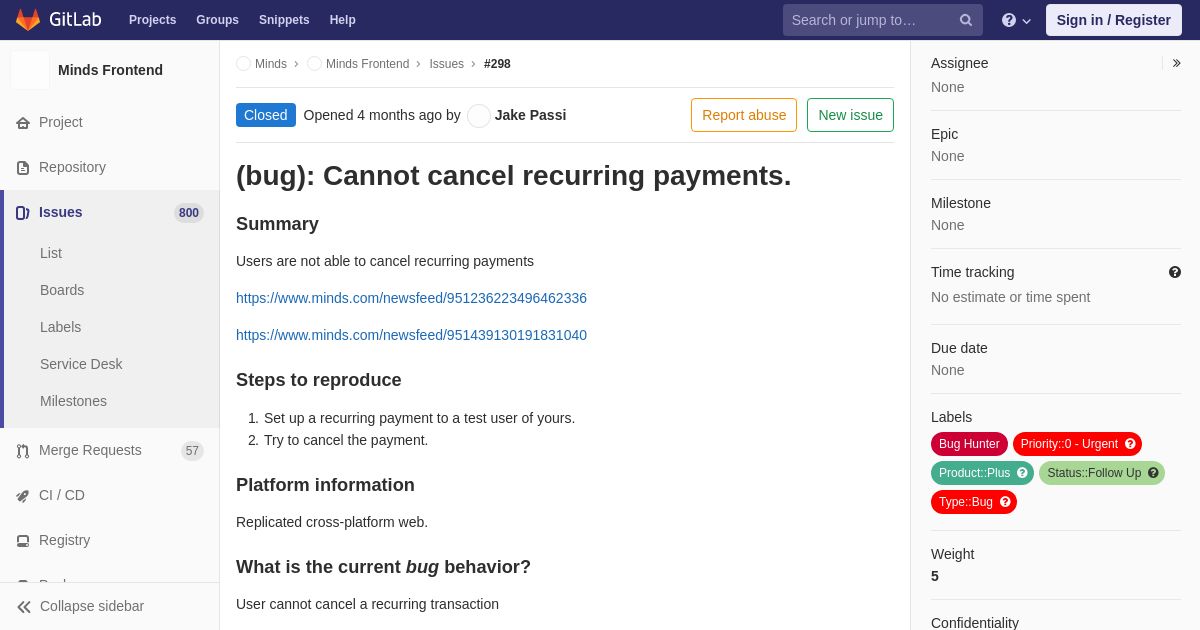Click the GitLab fox logo
The image size is (1200, 630).
(28, 20)
